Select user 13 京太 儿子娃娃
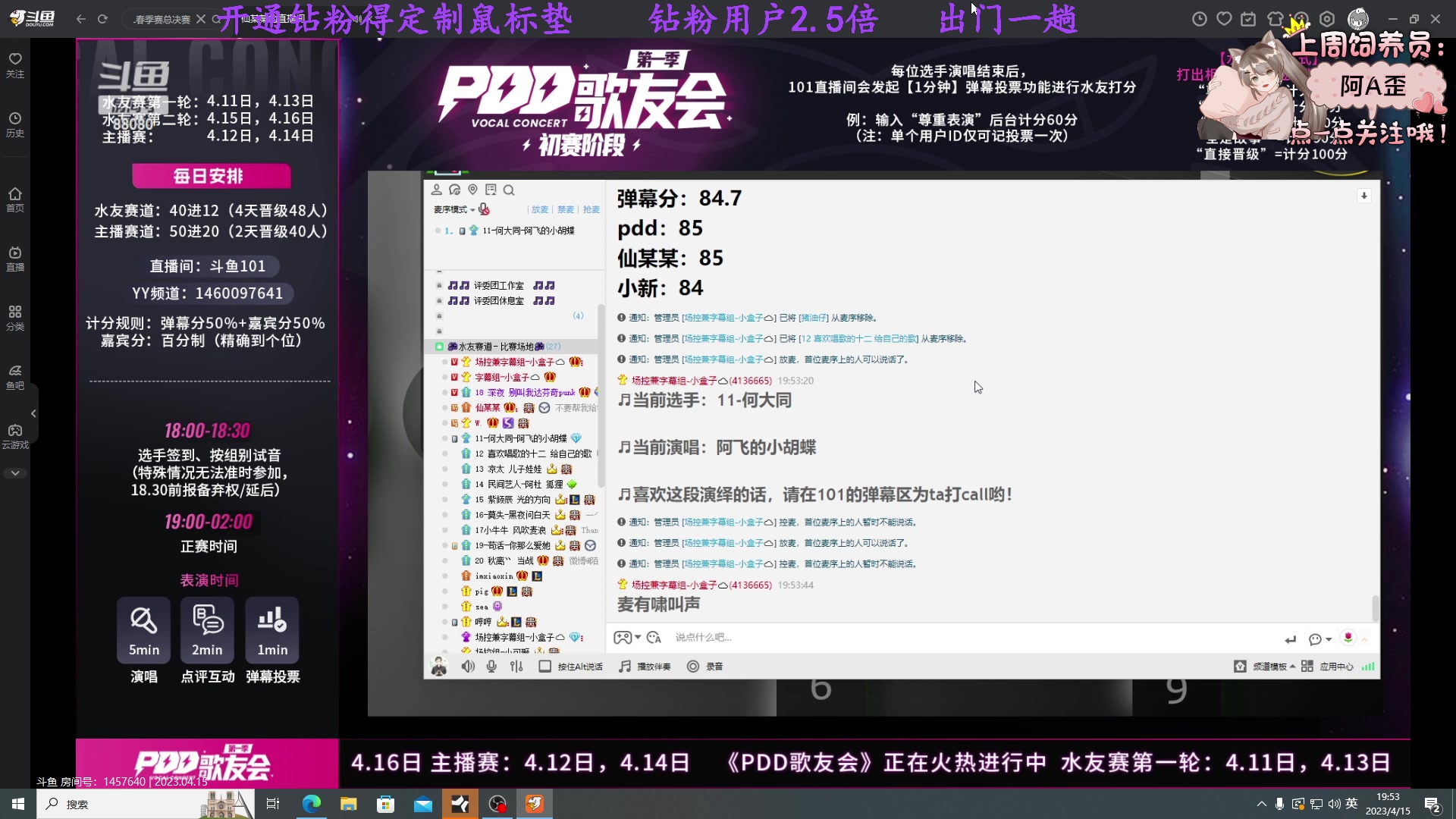 (516, 469)
